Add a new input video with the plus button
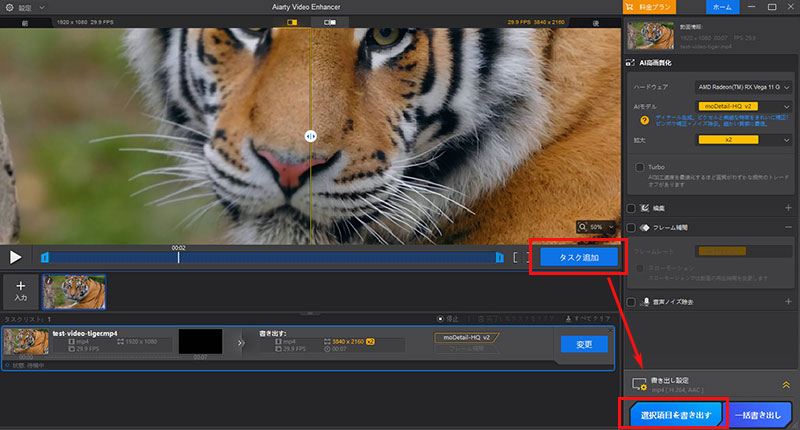Image resolution: width=800 pixels, height=430 pixels. click(20, 291)
